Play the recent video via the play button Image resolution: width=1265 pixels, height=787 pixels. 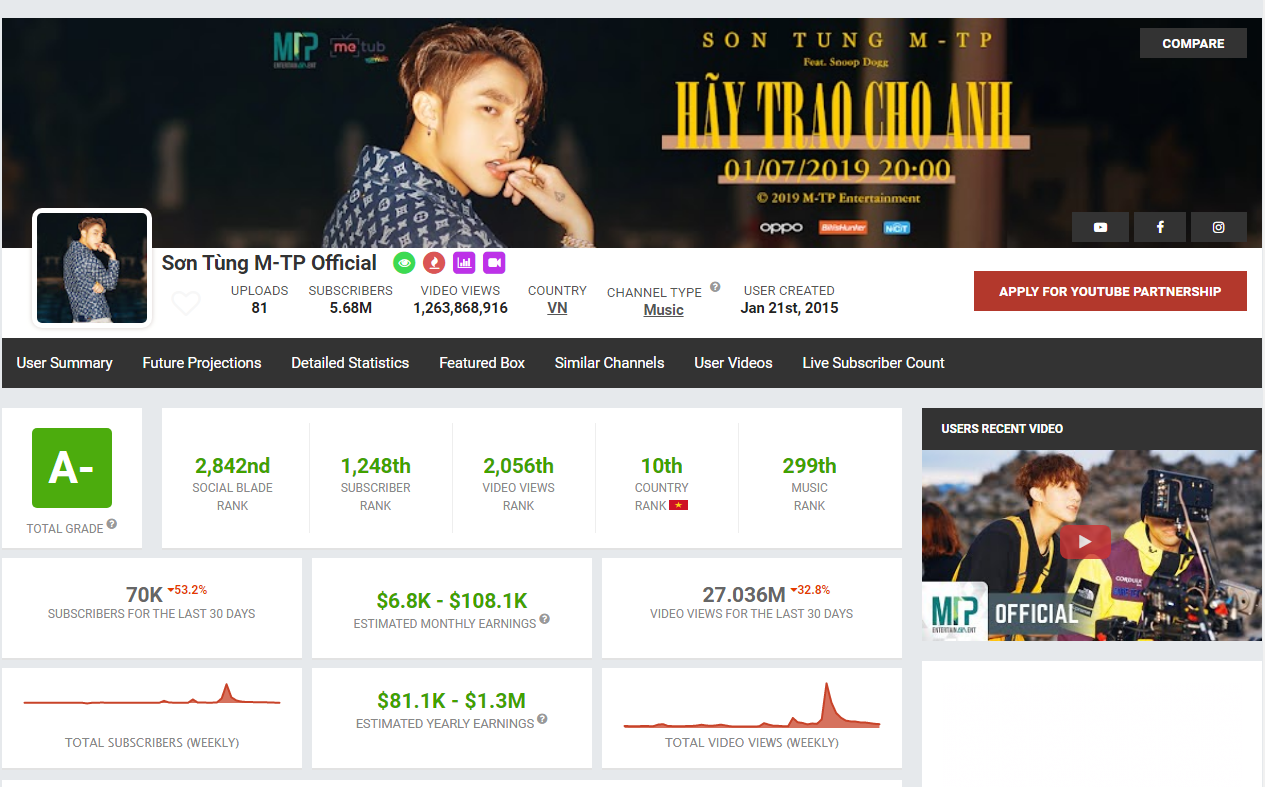tap(1085, 542)
